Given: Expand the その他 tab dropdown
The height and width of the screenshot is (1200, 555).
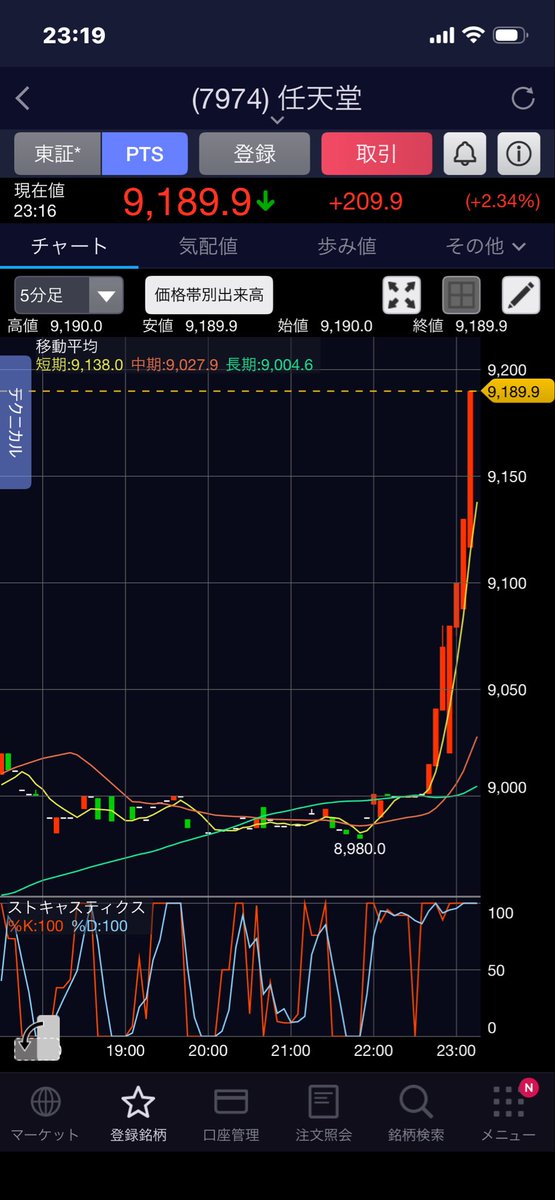Looking at the screenshot, I should point(486,245).
